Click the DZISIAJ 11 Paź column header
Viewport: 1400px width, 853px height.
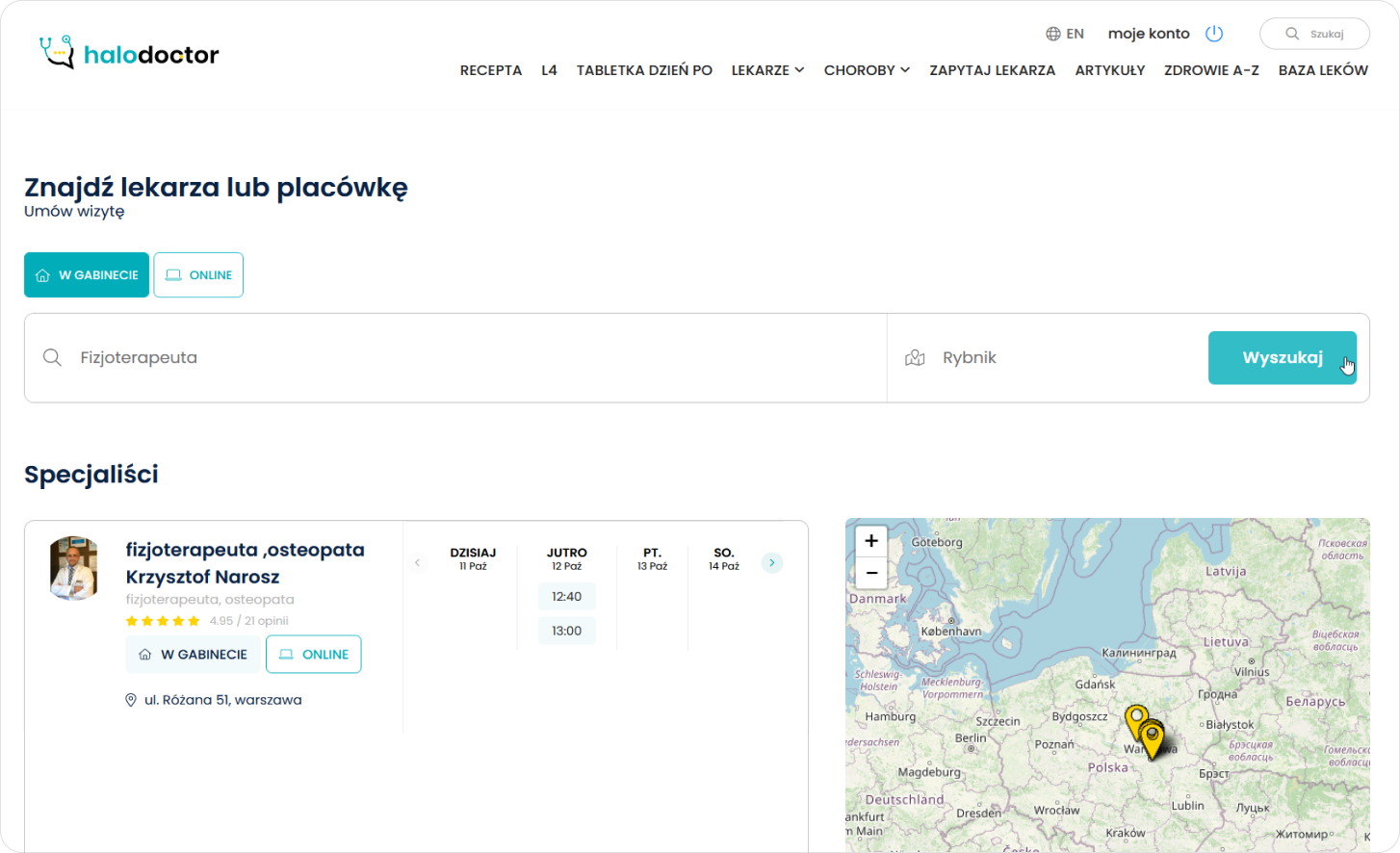coord(473,558)
